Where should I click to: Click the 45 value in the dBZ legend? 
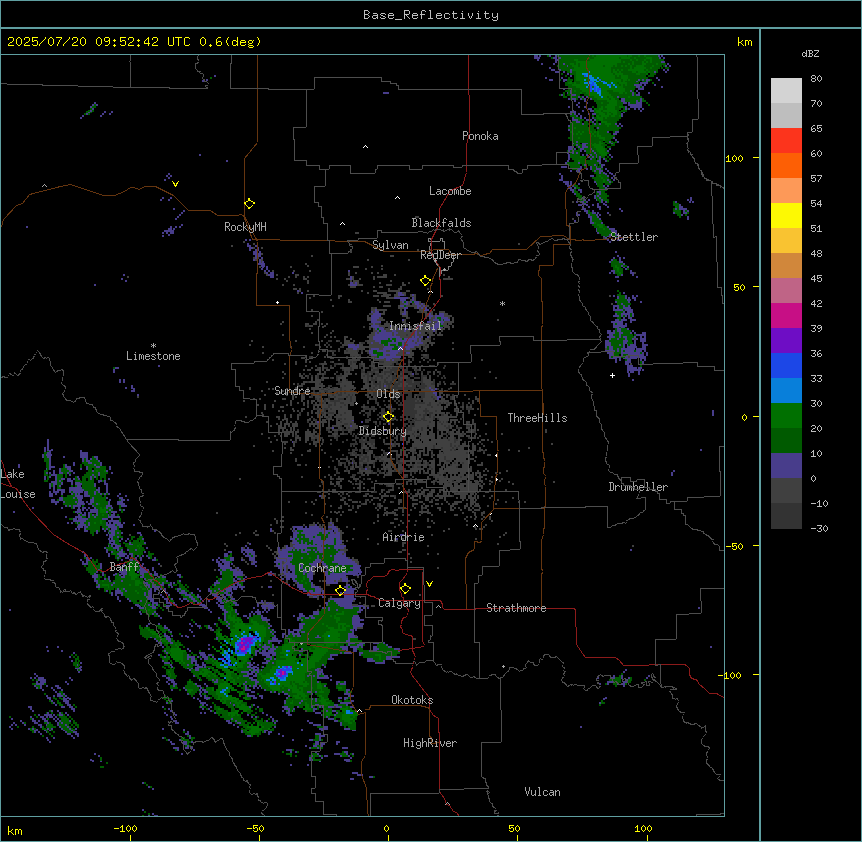pos(816,278)
